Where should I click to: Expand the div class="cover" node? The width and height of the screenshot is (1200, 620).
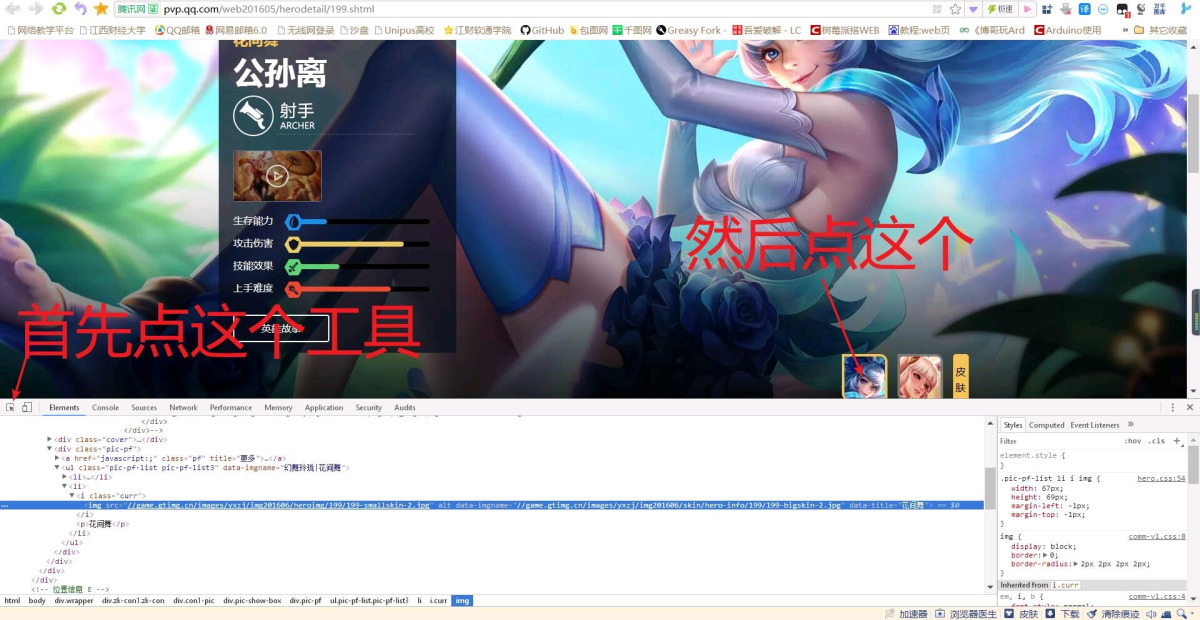pos(50,440)
